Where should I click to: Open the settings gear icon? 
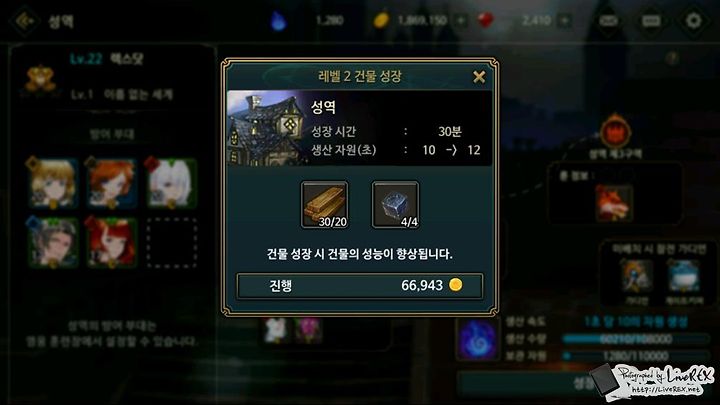pyautogui.click(x=693, y=21)
